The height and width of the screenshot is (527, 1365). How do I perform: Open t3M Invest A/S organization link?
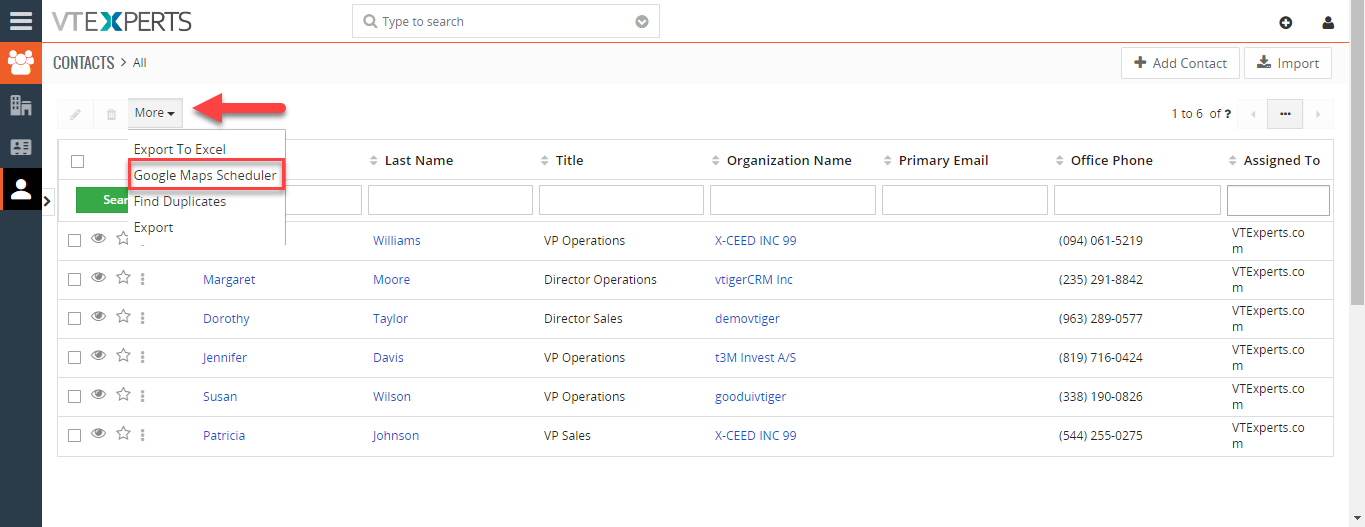click(755, 358)
